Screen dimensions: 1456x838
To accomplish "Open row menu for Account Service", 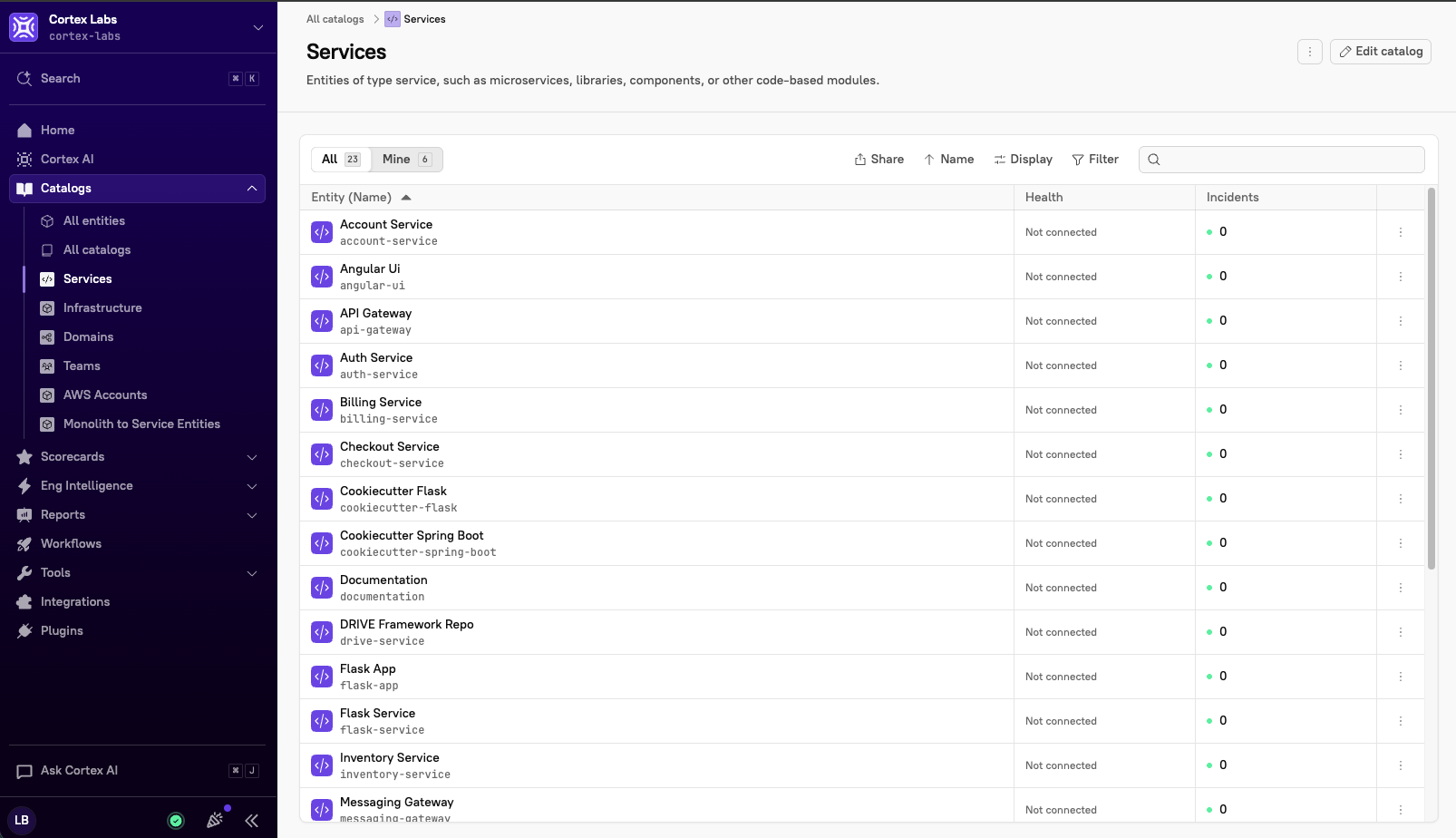I will [x=1401, y=232].
